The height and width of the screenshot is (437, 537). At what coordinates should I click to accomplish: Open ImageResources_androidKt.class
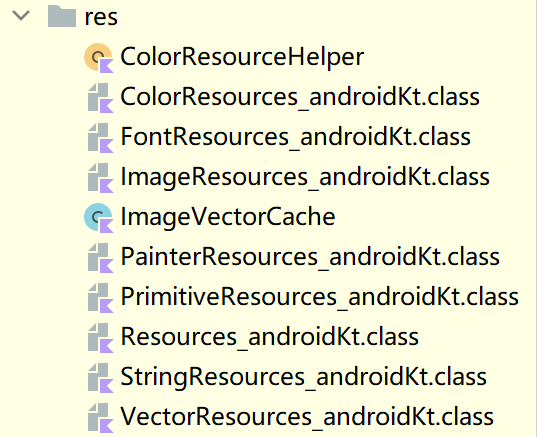tap(305, 177)
